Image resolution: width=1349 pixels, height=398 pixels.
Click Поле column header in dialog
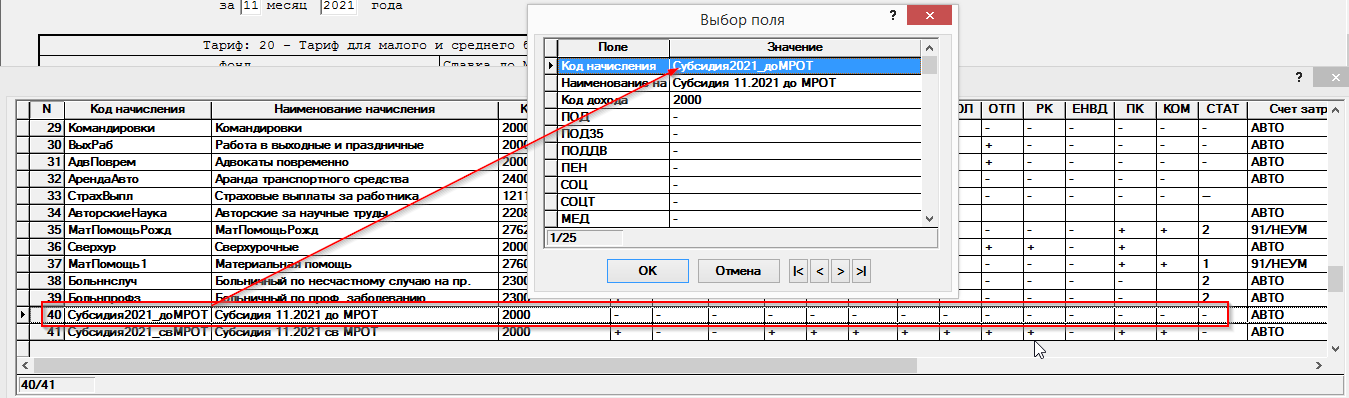[x=613, y=47]
